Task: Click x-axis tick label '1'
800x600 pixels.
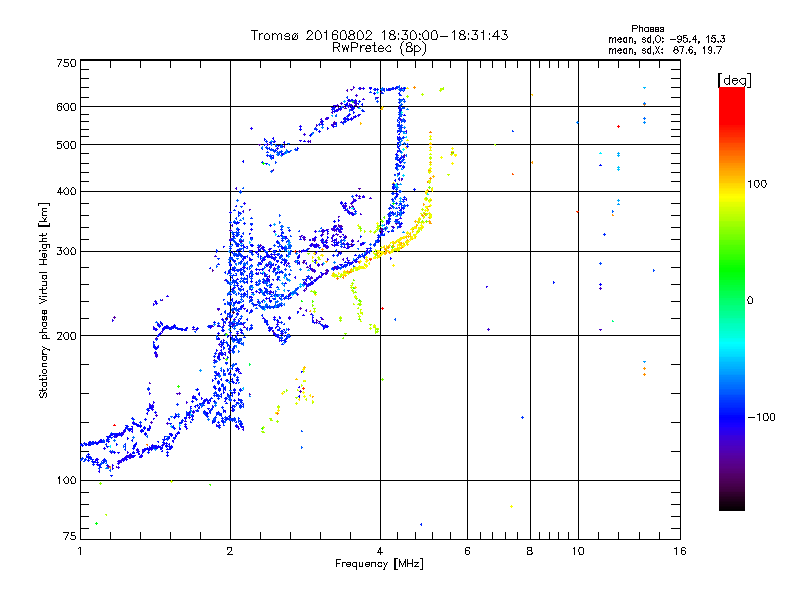Action: [x=80, y=551]
